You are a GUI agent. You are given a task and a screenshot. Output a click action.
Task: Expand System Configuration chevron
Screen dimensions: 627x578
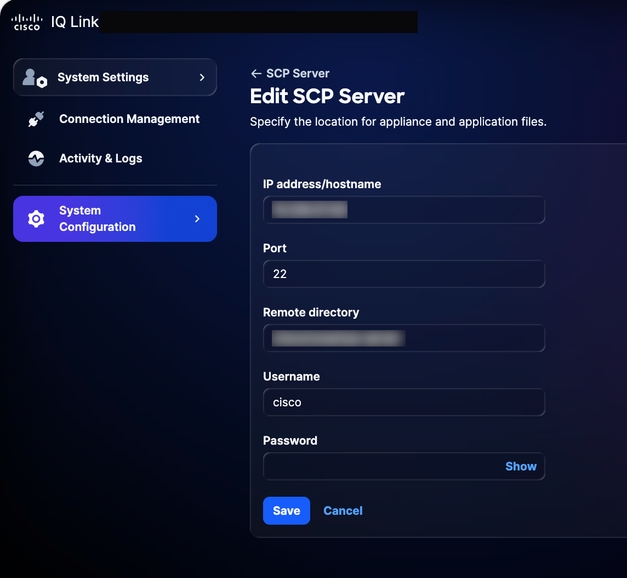(x=197, y=219)
